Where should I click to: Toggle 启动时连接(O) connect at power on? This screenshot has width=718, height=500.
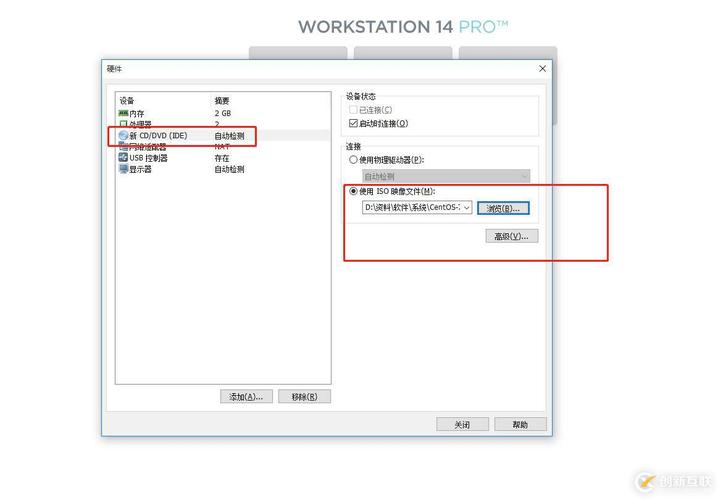pos(353,123)
